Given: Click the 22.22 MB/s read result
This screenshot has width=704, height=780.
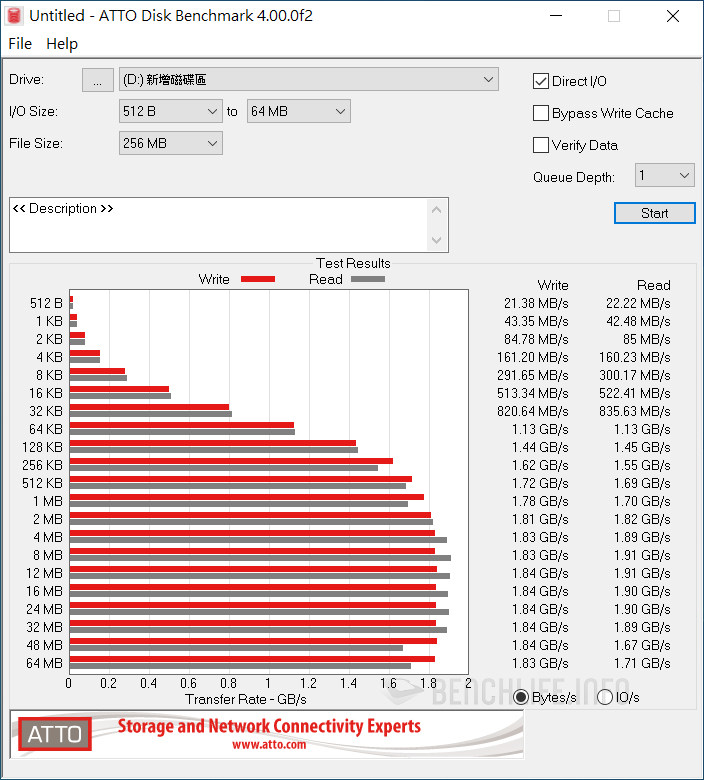Looking at the screenshot, I should pos(638,303).
